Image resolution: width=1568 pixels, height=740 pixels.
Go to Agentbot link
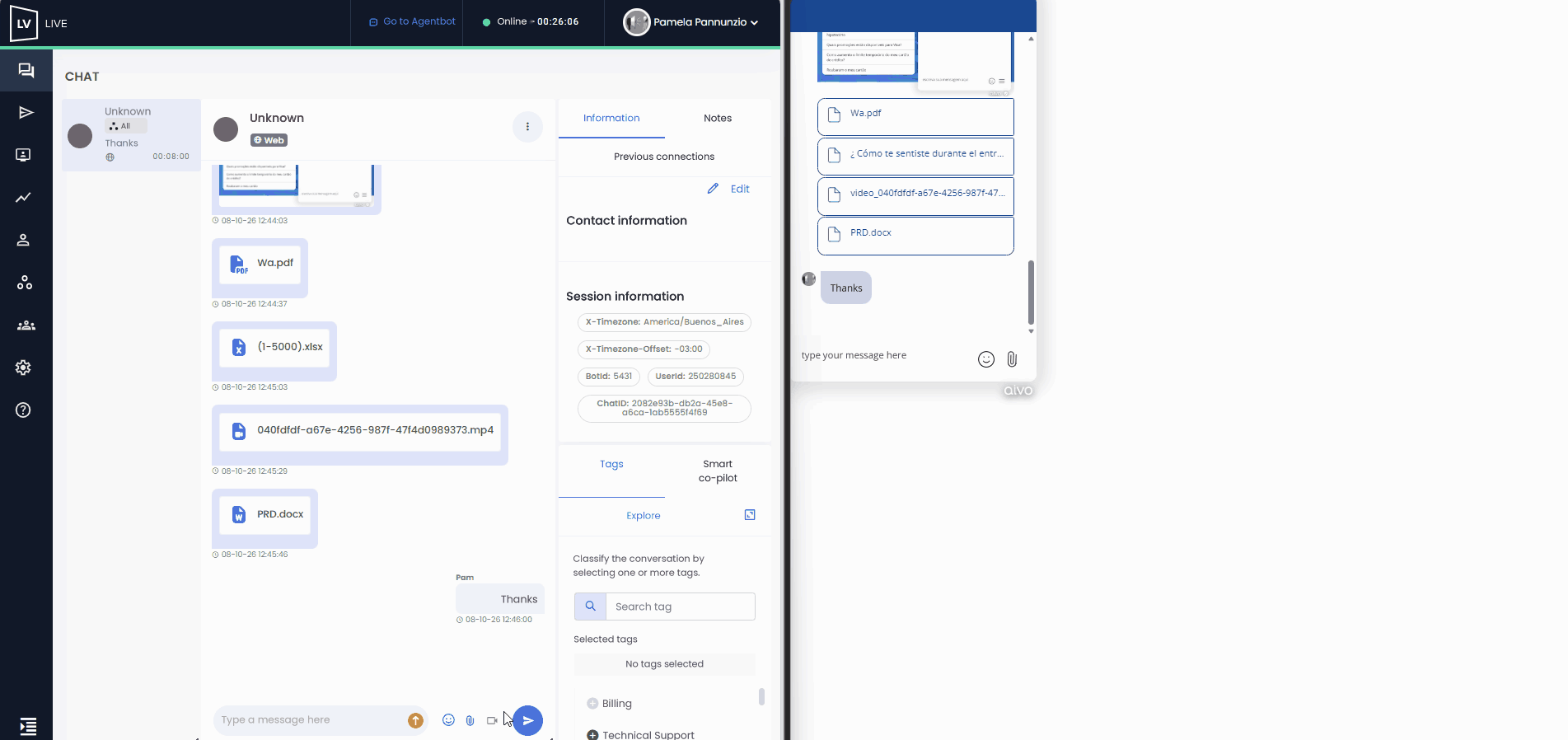tap(412, 21)
